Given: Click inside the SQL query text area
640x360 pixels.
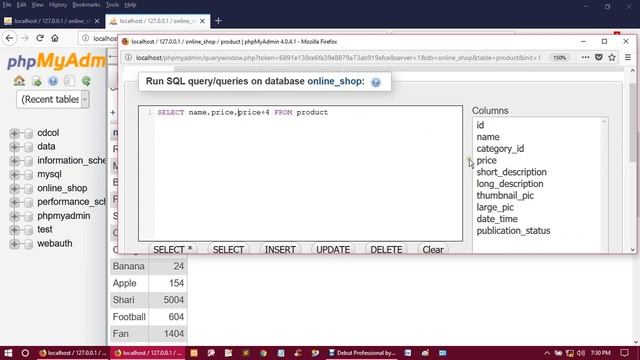Looking at the screenshot, I should 300,173.
